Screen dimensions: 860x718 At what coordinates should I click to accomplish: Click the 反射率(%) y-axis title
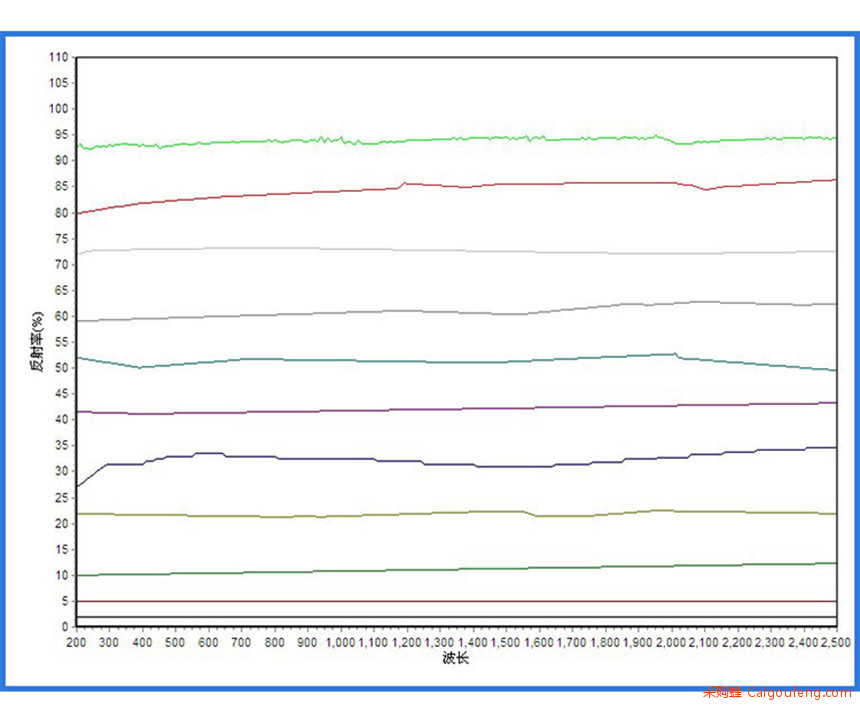(x=36, y=341)
